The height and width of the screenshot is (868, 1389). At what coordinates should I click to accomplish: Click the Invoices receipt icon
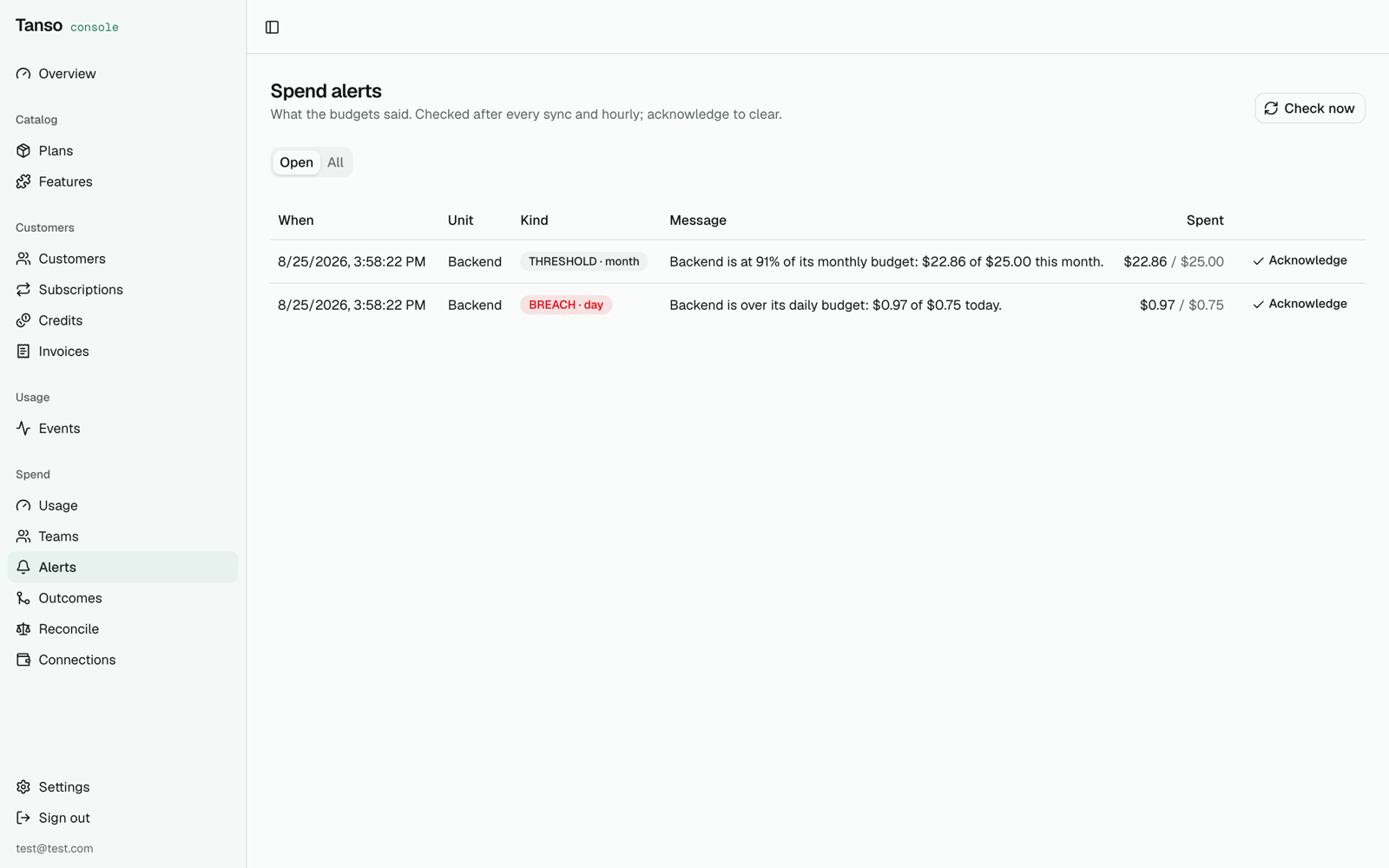(x=23, y=352)
